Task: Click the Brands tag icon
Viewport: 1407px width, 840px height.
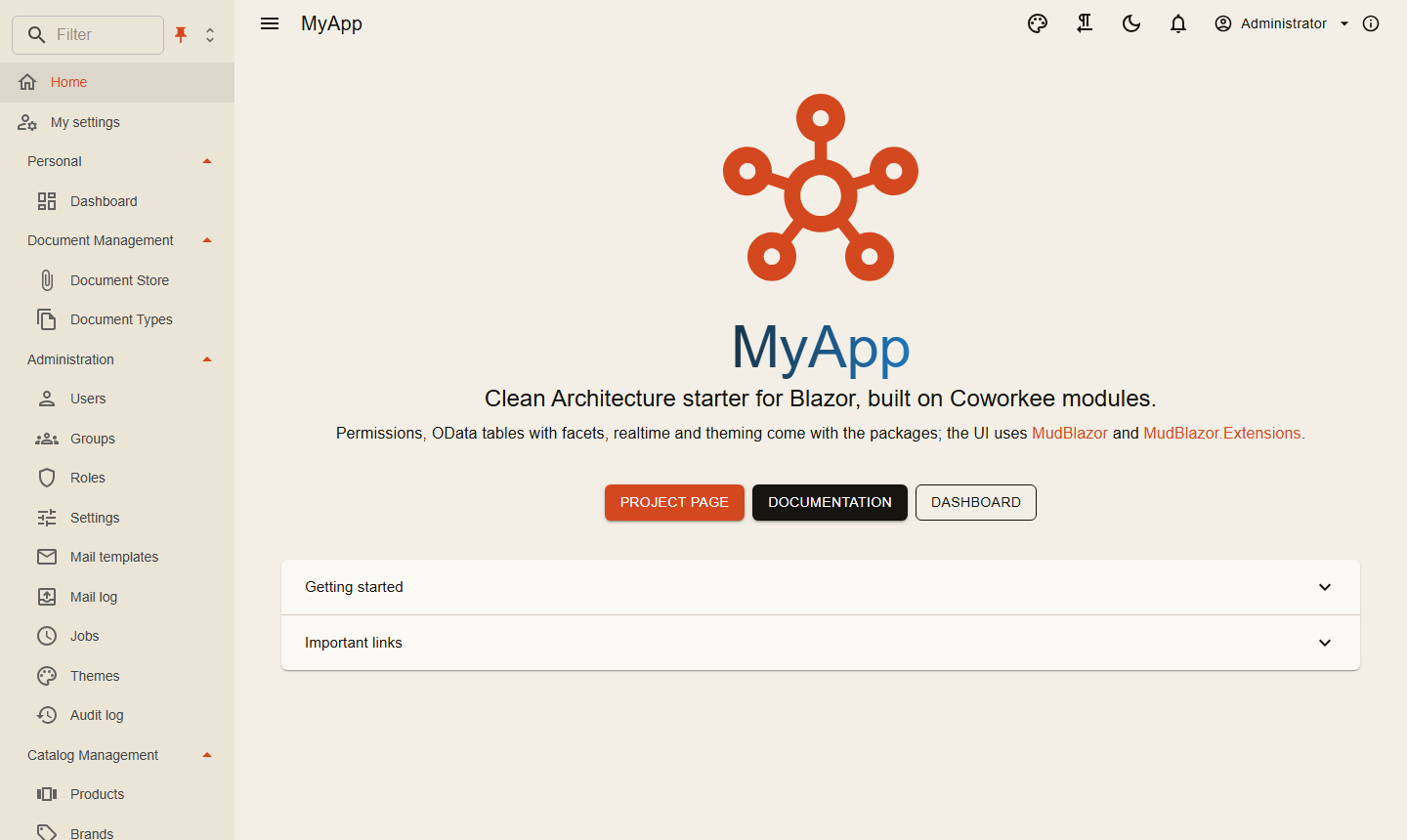Action: coord(47,833)
